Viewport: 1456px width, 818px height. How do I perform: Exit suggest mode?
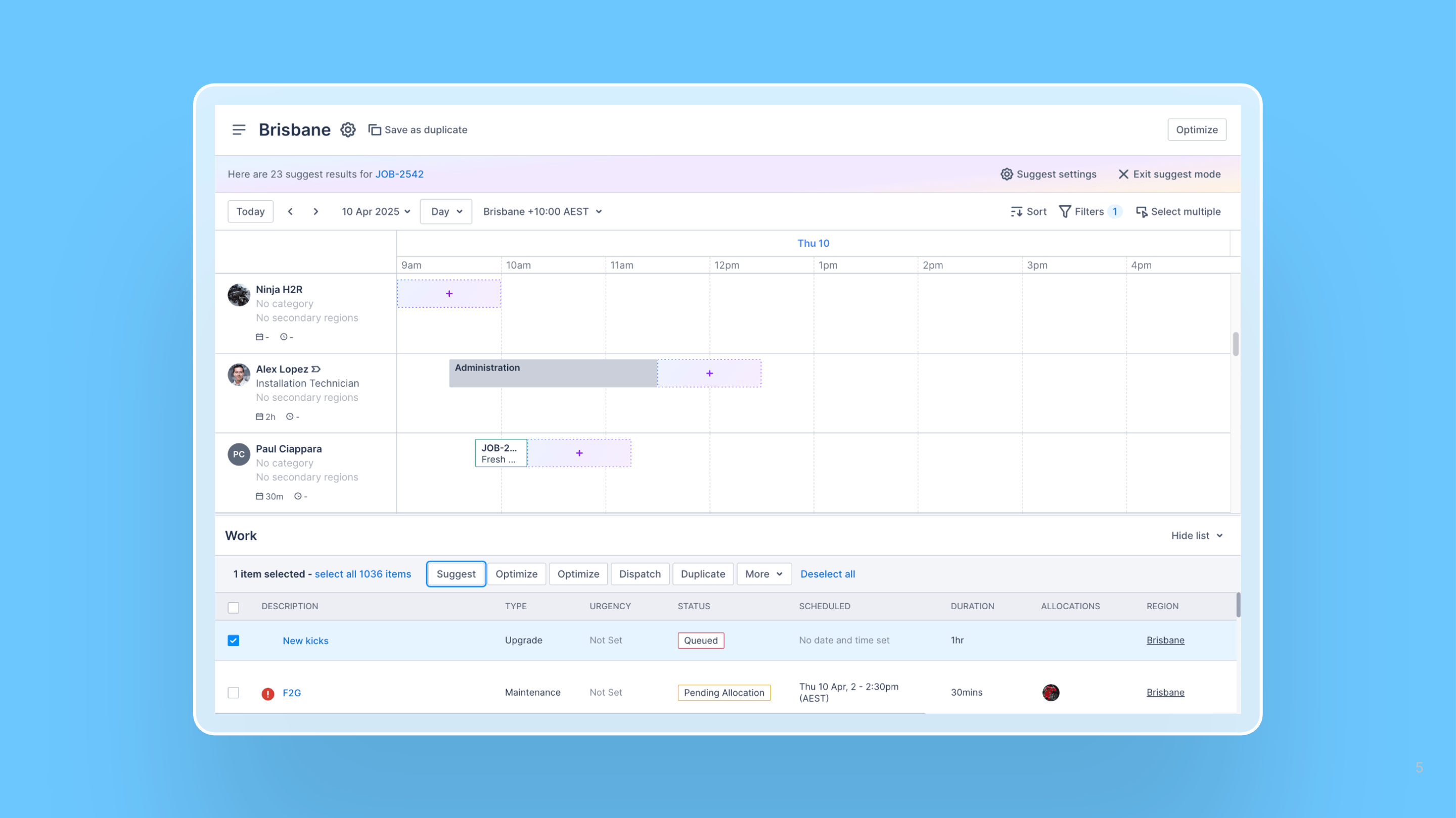coord(1169,174)
